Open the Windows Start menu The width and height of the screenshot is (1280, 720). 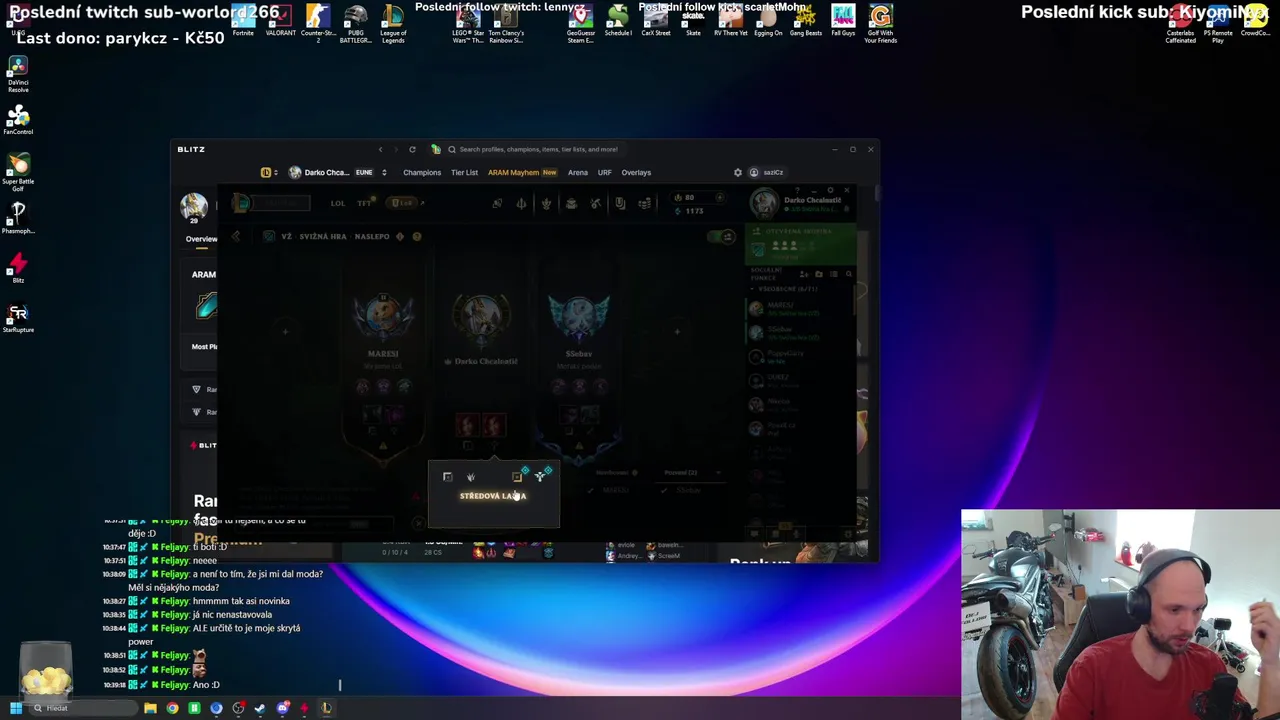[x=15, y=708]
